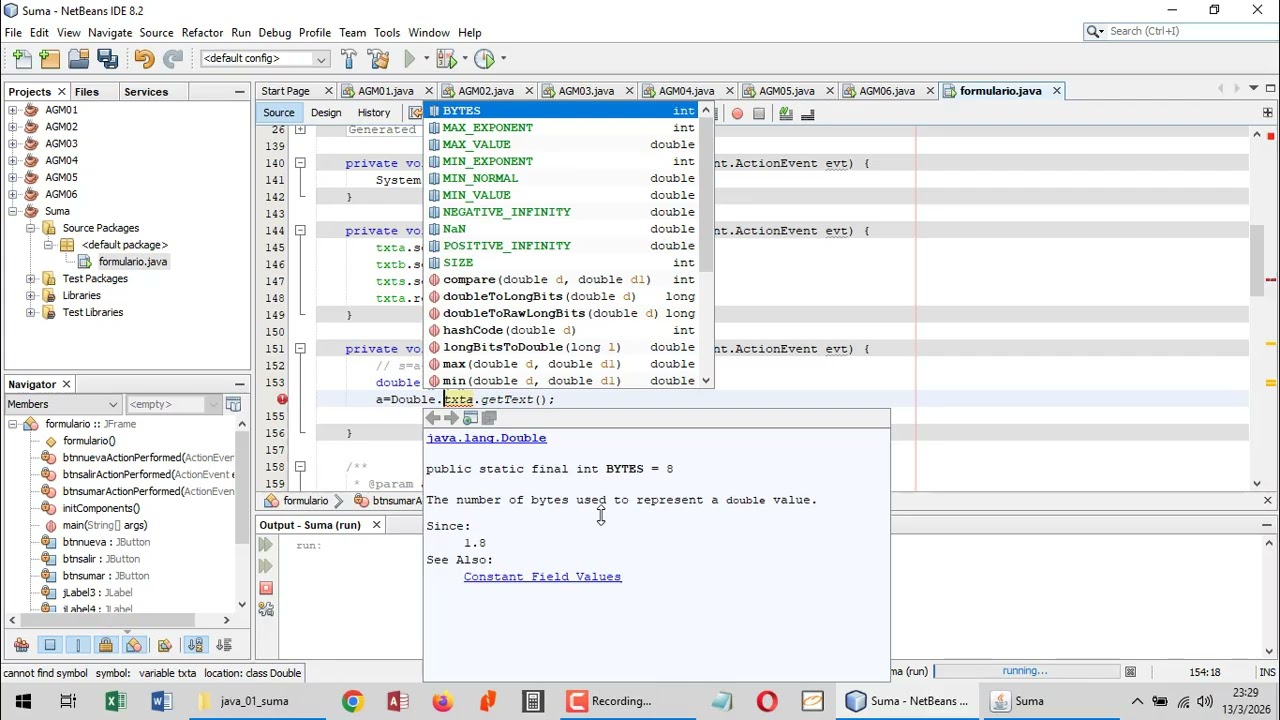Click the Chrome icon in taskbar
This screenshot has height=720, width=1280.
point(352,701)
